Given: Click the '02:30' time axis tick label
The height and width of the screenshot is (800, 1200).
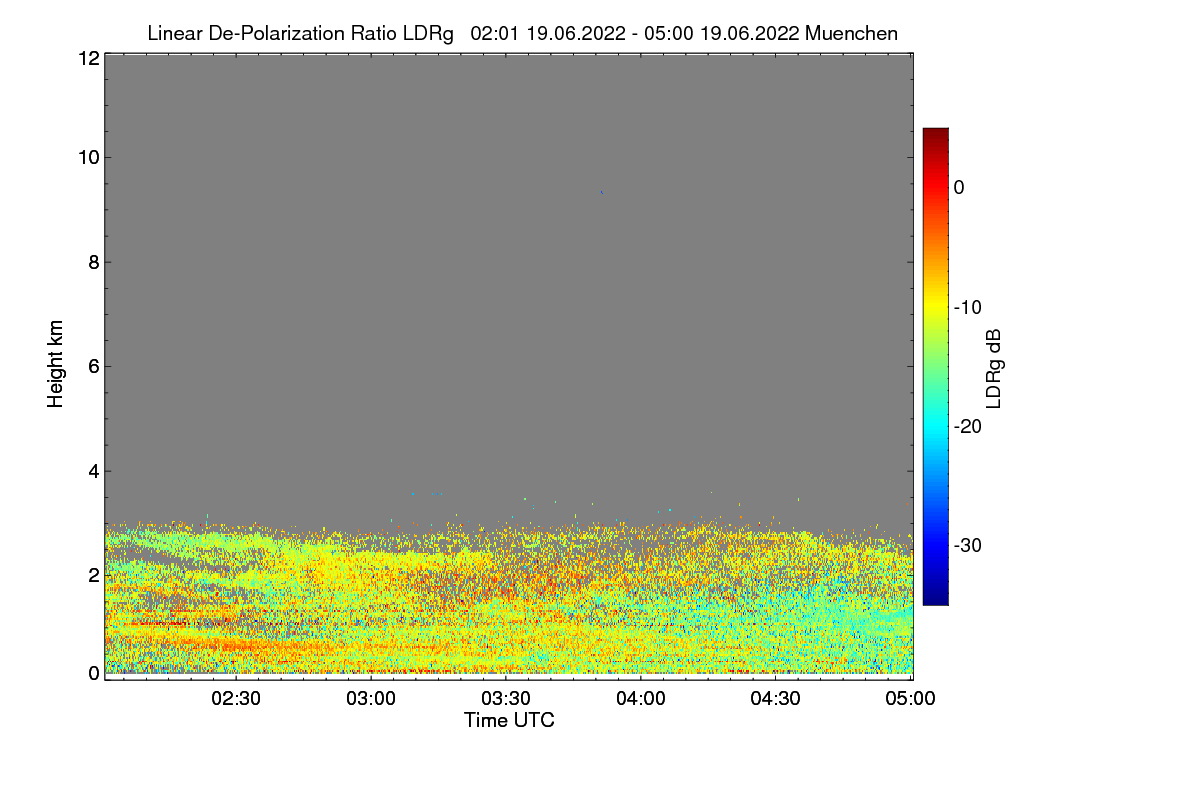Looking at the screenshot, I should (x=238, y=698).
